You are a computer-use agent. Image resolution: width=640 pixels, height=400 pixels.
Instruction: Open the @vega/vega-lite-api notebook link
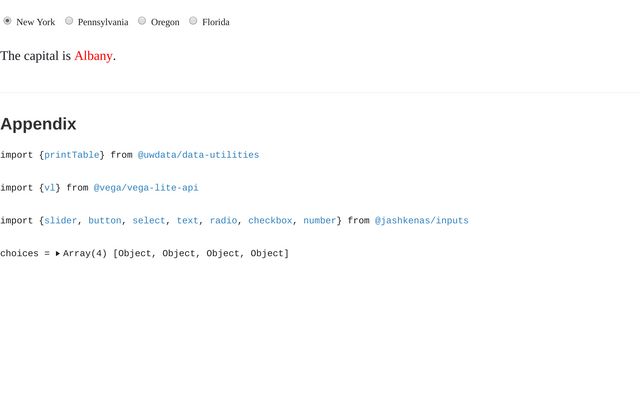[x=146, y=188]
